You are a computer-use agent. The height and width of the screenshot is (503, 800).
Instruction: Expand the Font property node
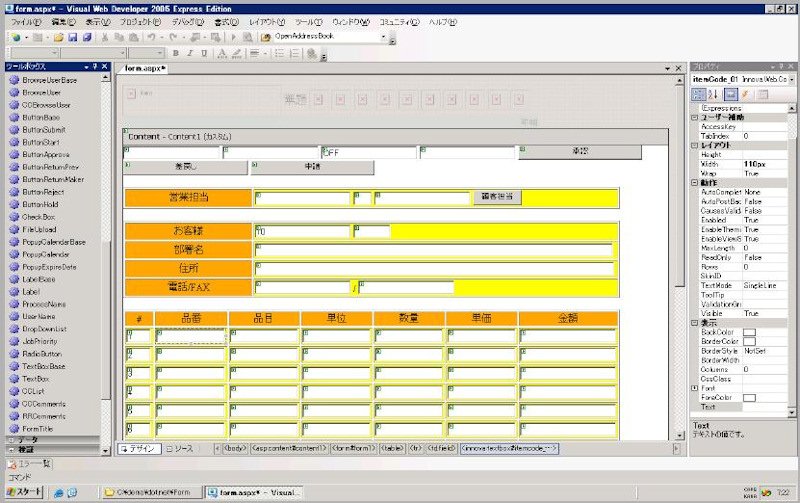click(x=694, y=388)
